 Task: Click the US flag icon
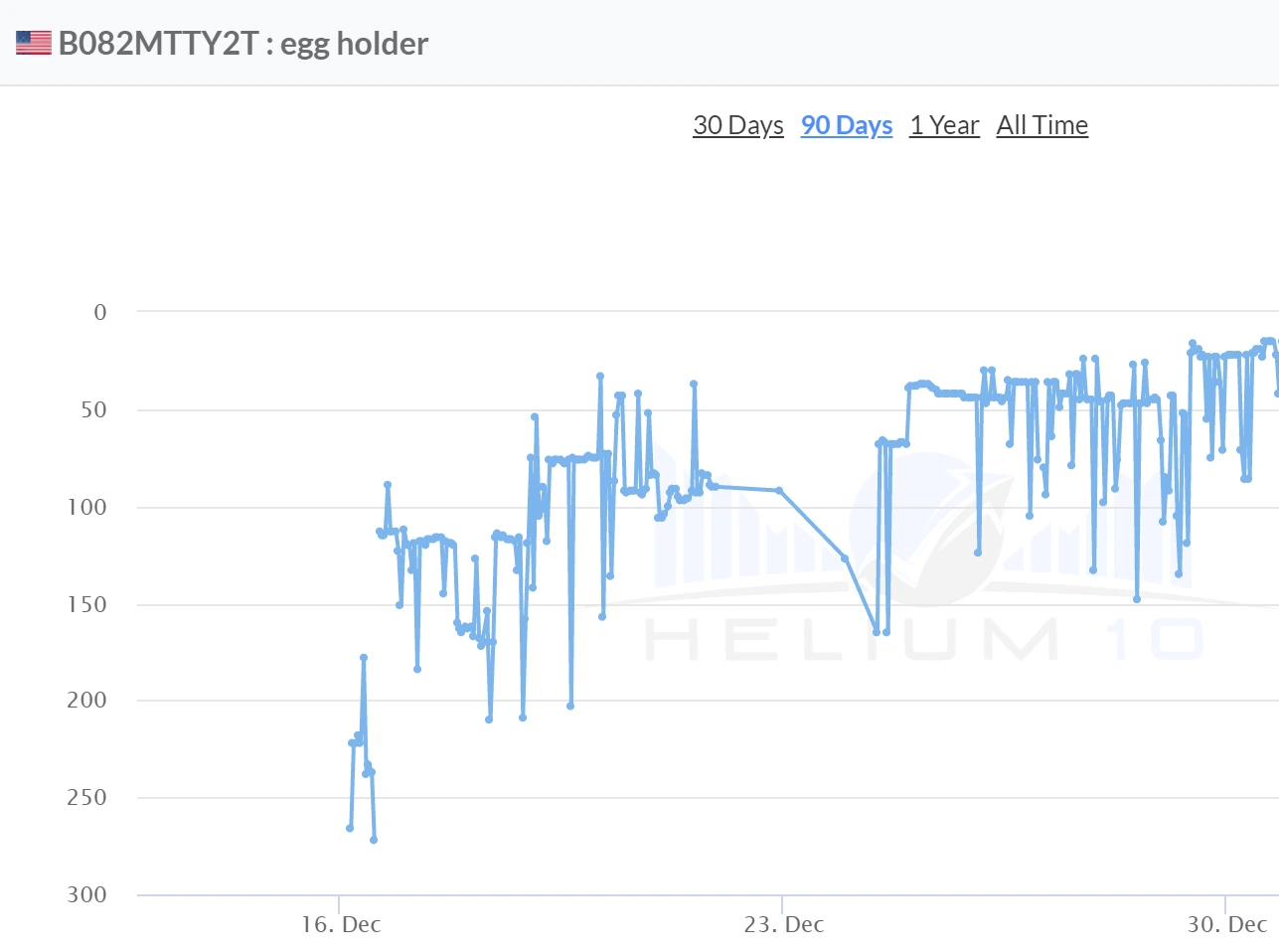coord(33,43)
